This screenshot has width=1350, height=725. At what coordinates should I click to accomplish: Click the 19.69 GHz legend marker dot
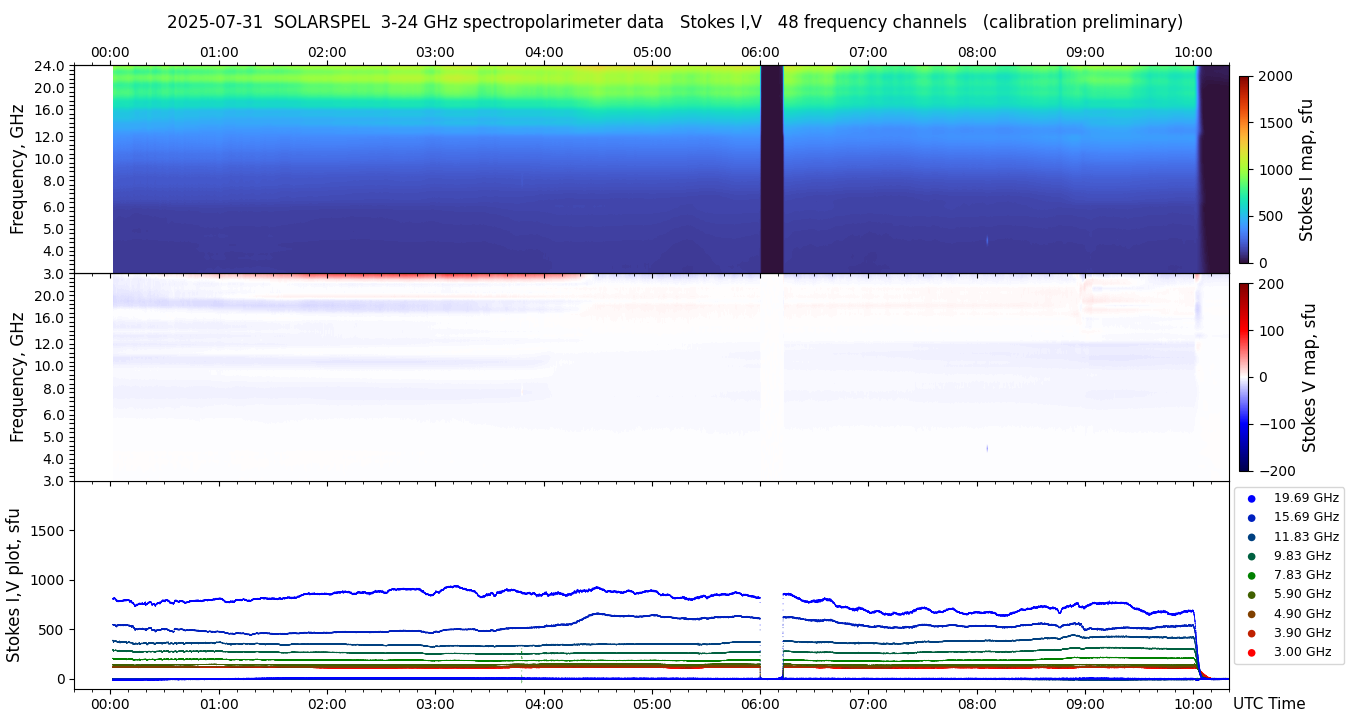click(x=1251, y=498)
